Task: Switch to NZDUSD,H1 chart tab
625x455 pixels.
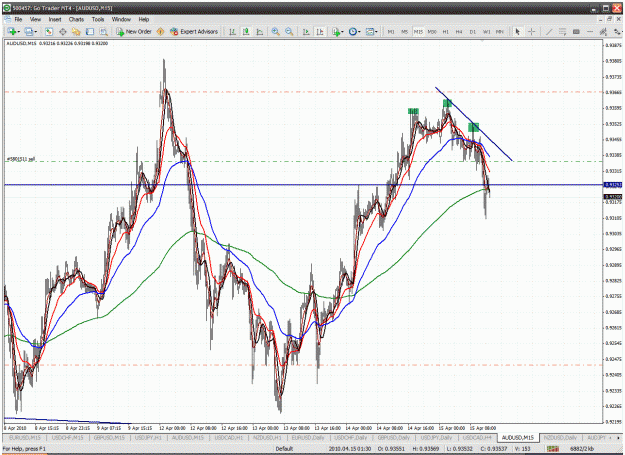Action: point(267,437)
